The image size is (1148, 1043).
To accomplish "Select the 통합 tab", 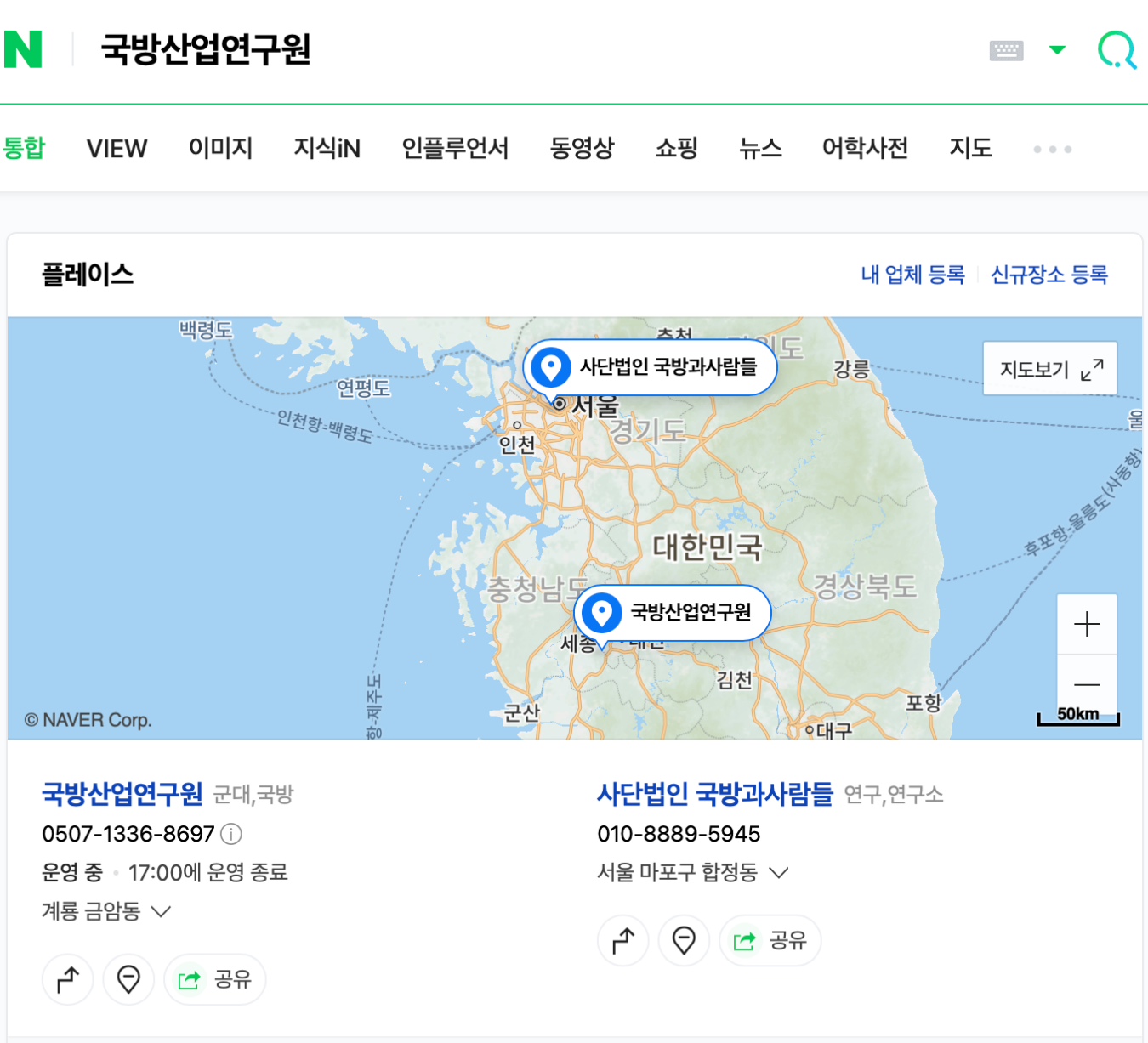I will point(24,148).
